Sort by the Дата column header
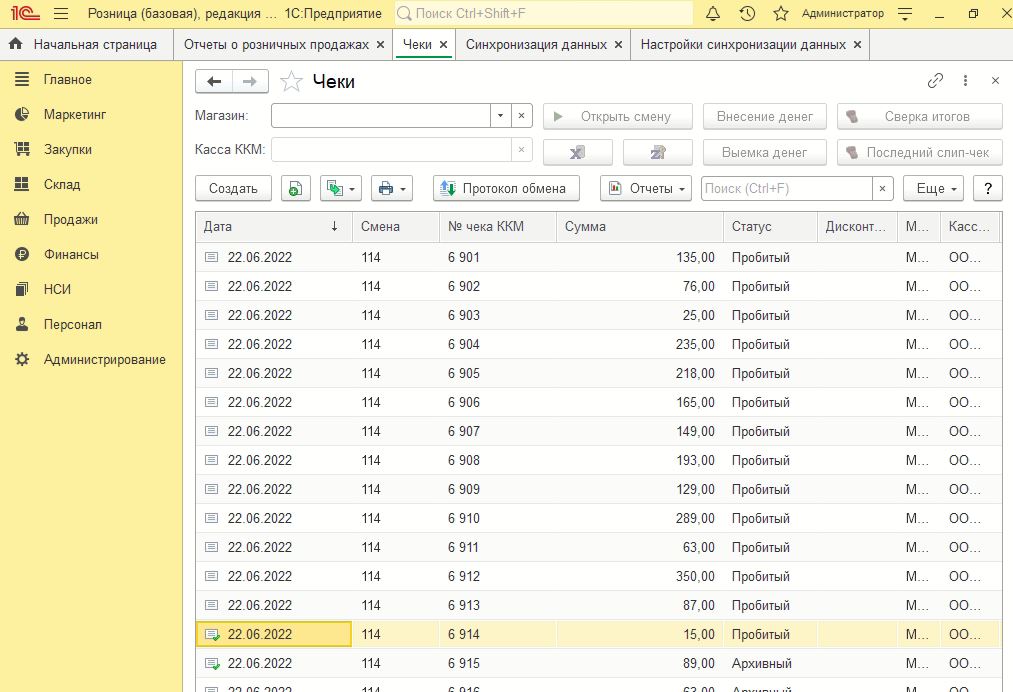The width and height of the screenshot is (1013, 692). pyautogui.click(x=270, y=227)
